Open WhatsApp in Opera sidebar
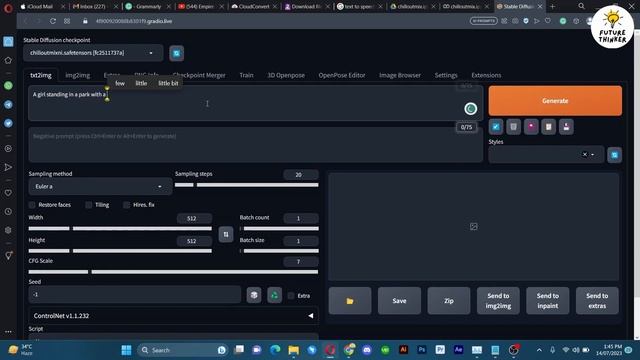 click(x=8, y=86)
